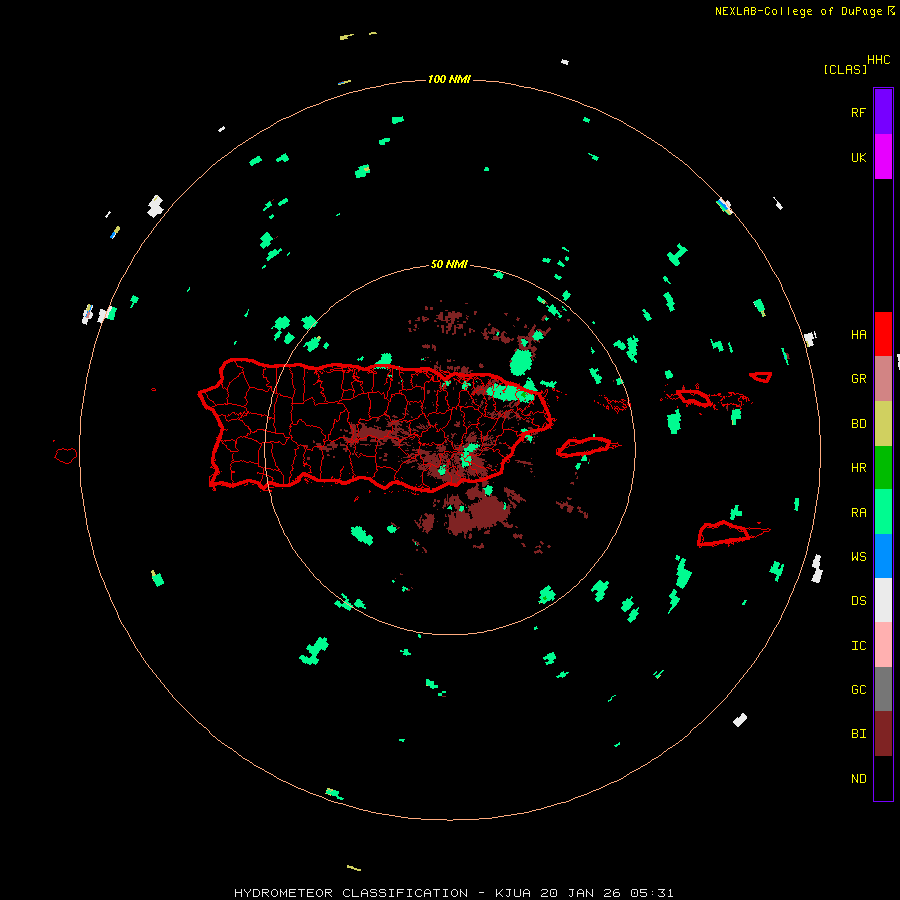Click the St. Croix island outline
The width and height of the screenshot is (900, 900).
[723, 533]
